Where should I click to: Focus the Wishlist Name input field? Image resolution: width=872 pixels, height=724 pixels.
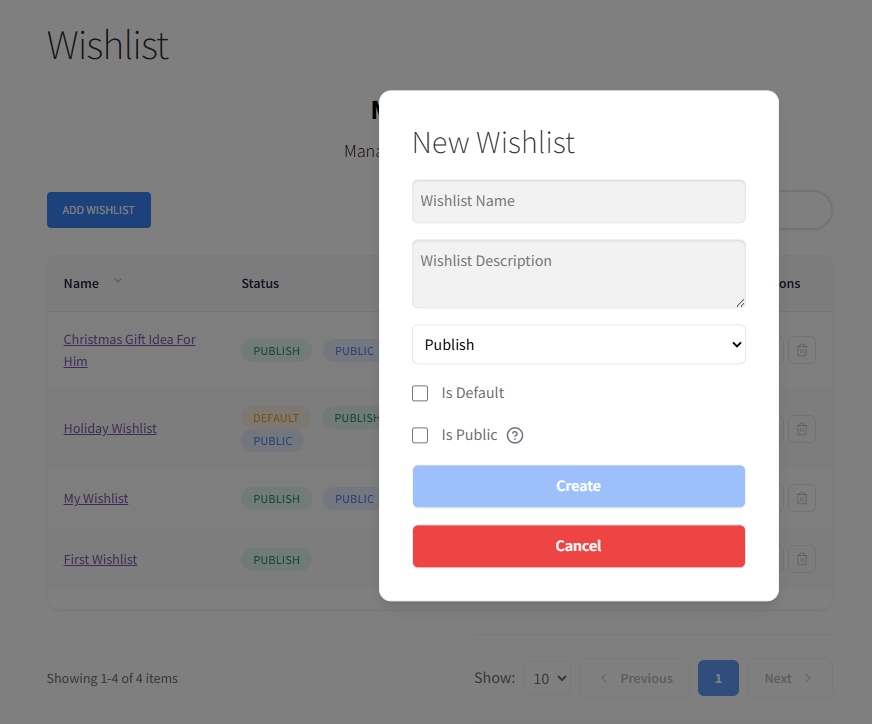coord(578,201)
